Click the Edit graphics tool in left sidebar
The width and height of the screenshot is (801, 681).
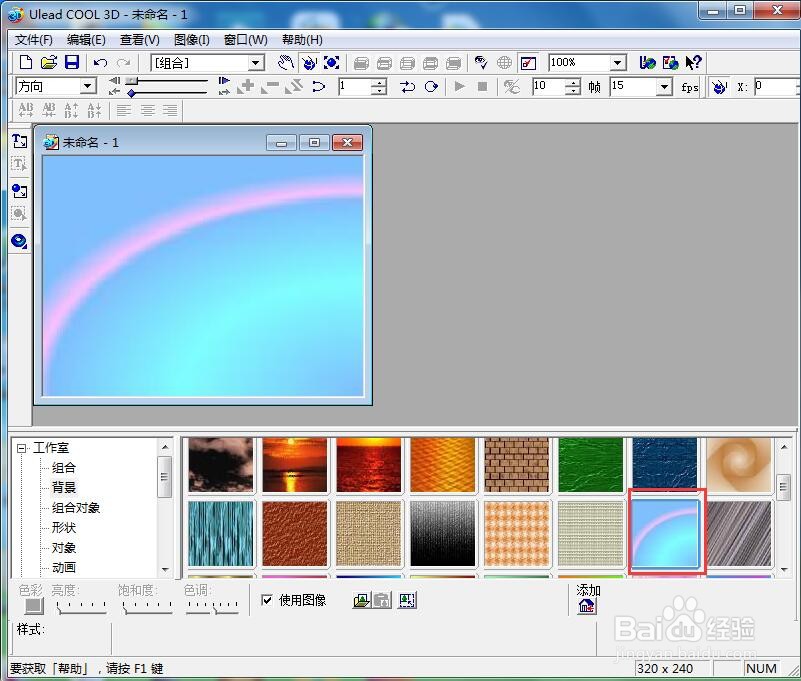pyautogui.click(x=19, y=214)
